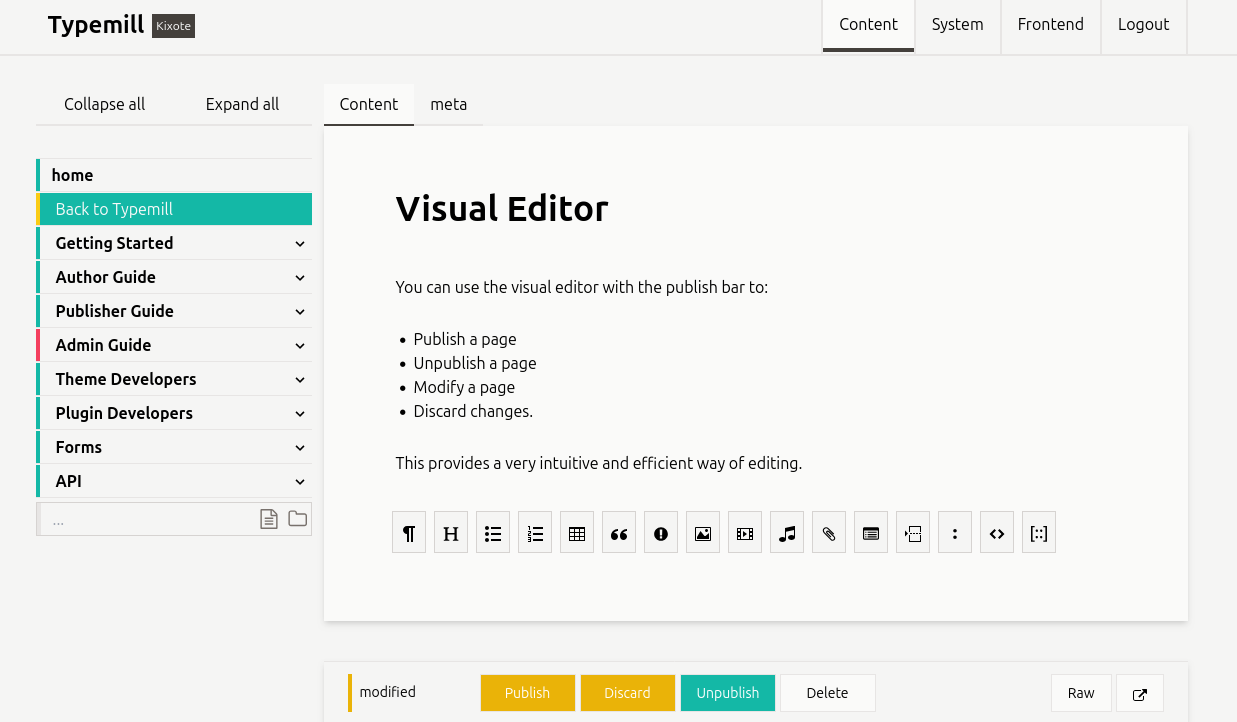Image resolution: width=1237 pixels, height=722 pixels.
Task: Insert table of contents block
Action: click(x=871, y=533)
